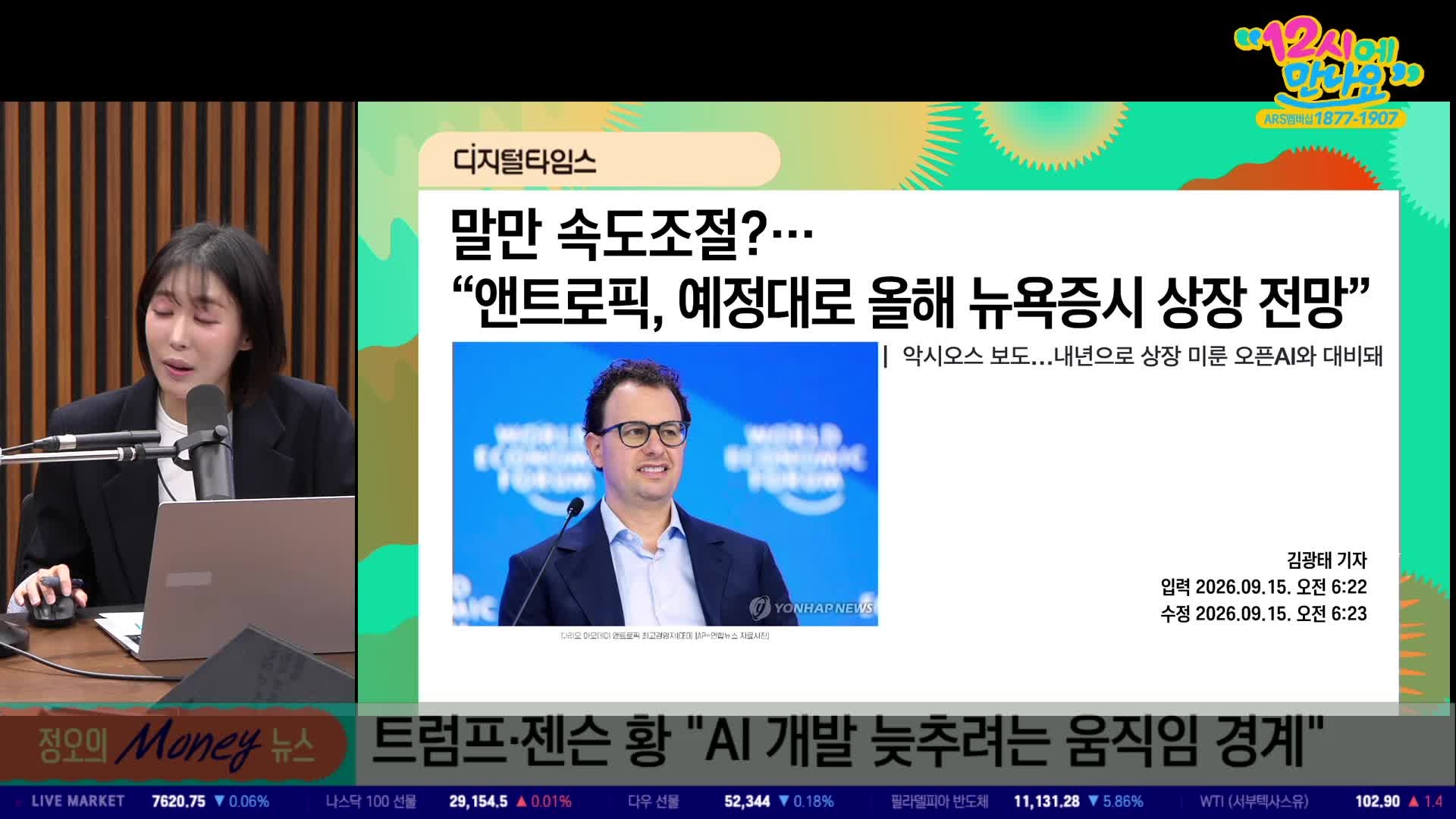This screenshot has width=1456, height=819.
Task: Open the article photo with World Economic Forum backdrop
Action: pos(665,484)
